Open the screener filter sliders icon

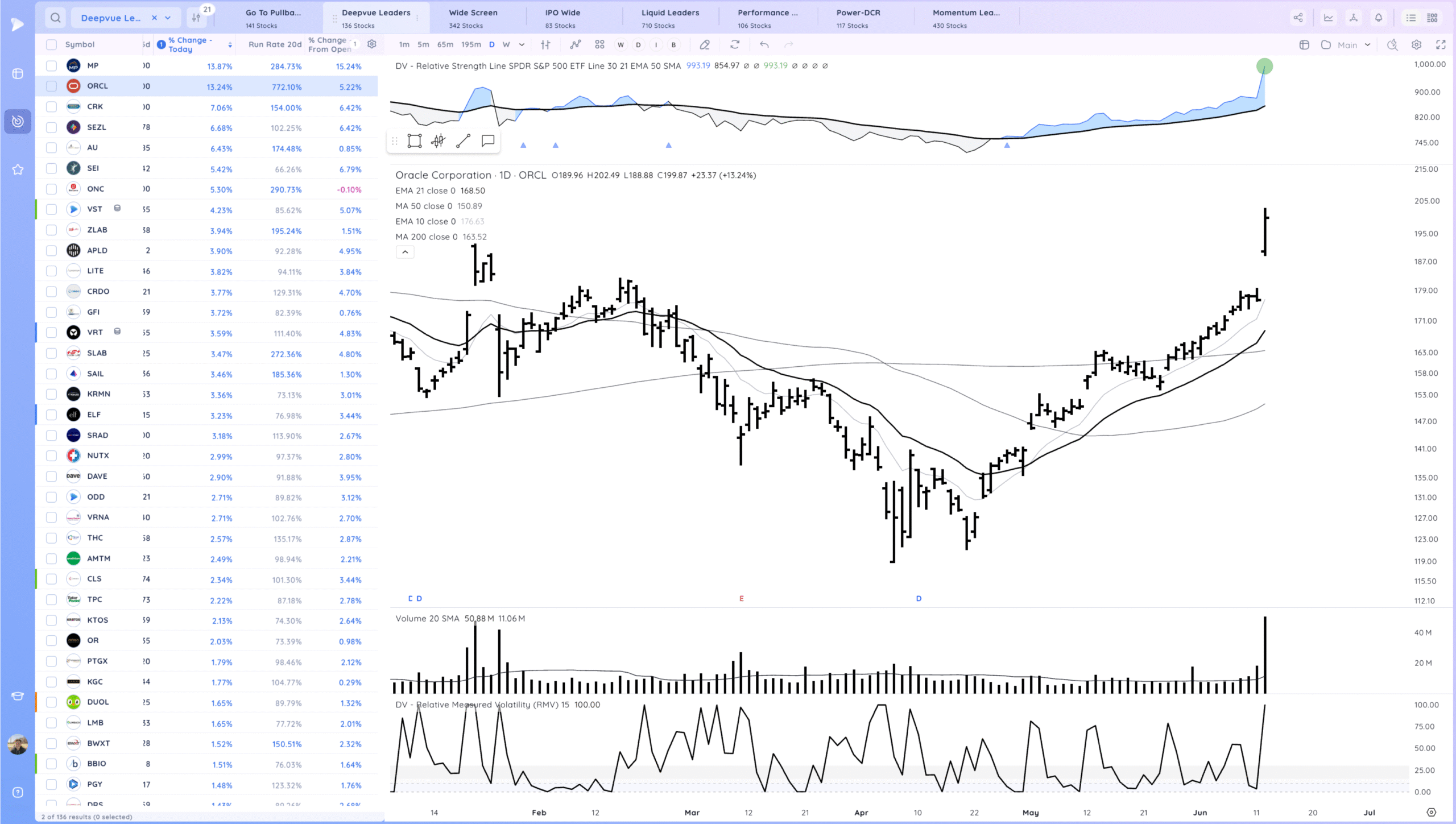[196, 18]
